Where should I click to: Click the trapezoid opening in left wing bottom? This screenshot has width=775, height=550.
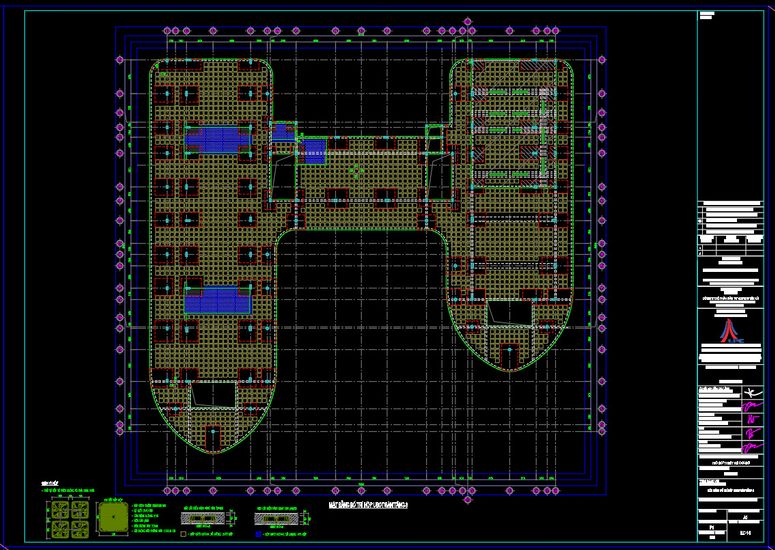pyautogui.click(x=214, y=394)
